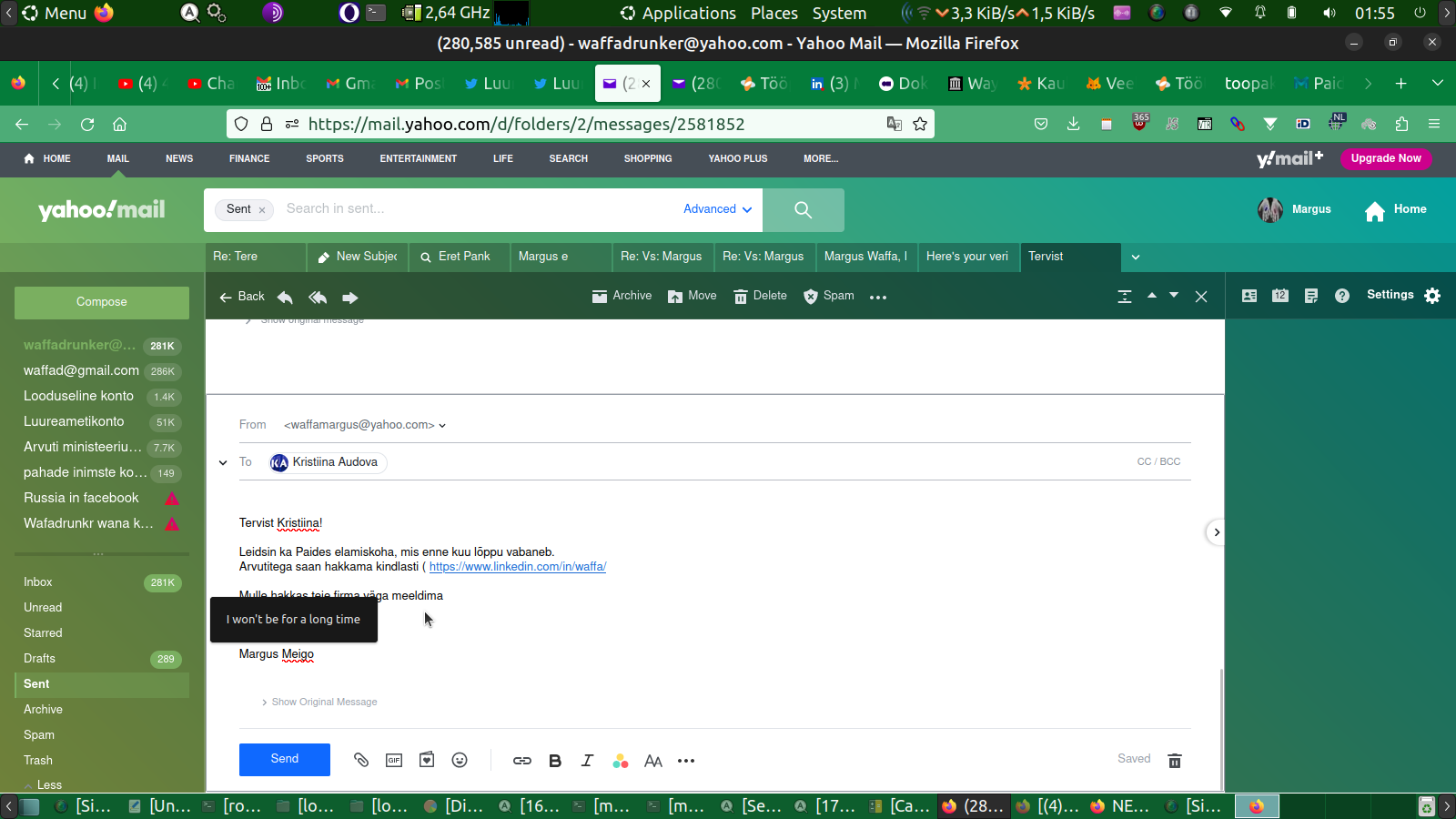
Task: Bookmark this page with the star icon
Action: pos(920,124)
